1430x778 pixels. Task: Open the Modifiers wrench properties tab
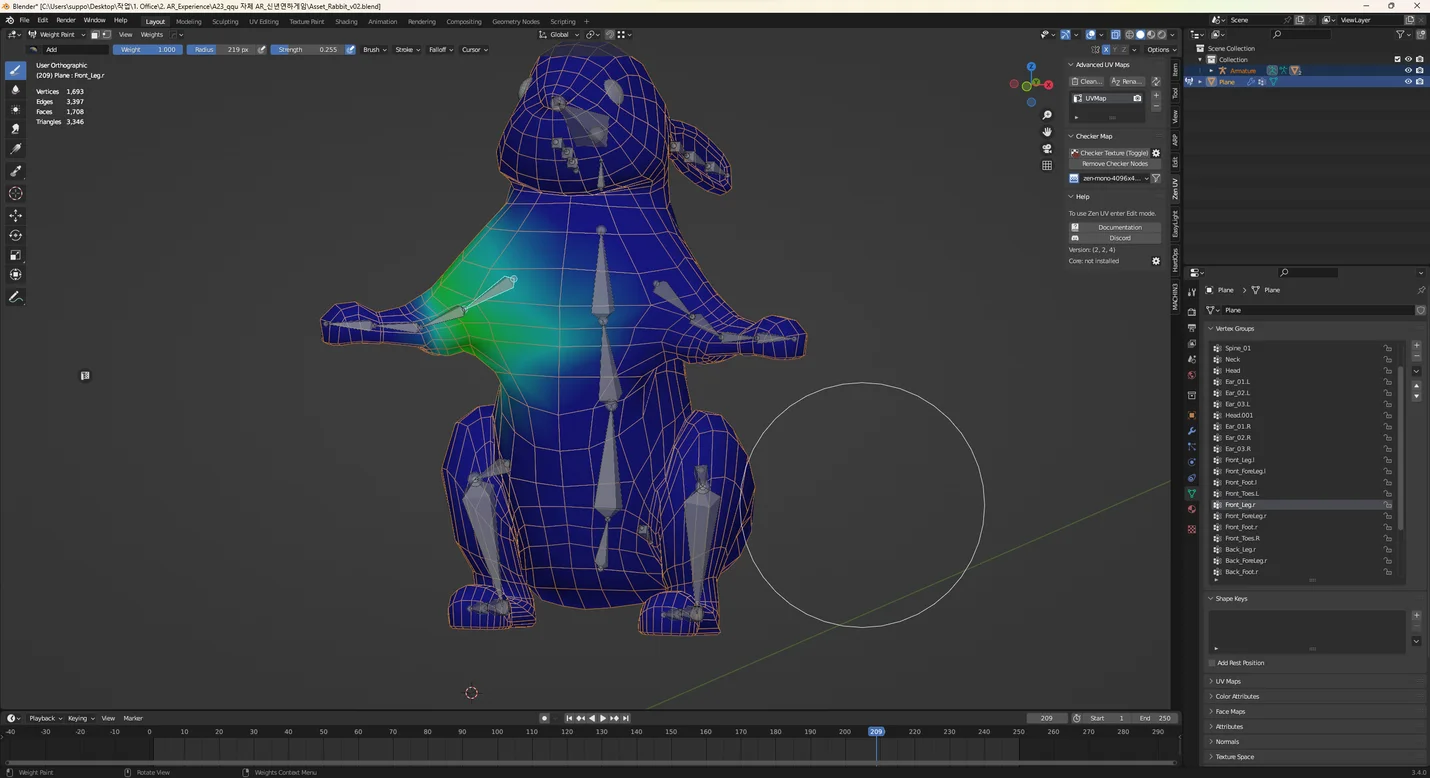[x=1191, y=430]
